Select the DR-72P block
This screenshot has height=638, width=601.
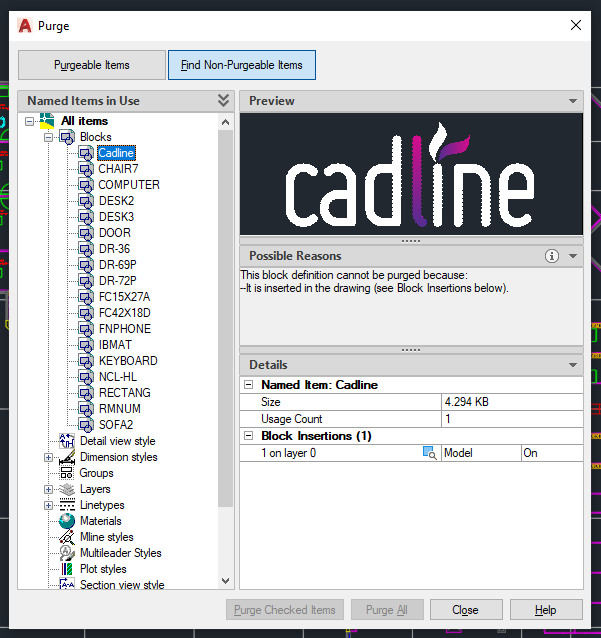tap(118, 281)
